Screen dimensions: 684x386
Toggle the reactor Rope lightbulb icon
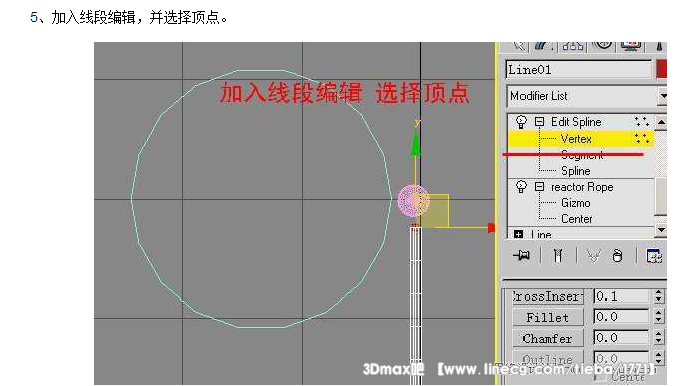click(521, 187)
